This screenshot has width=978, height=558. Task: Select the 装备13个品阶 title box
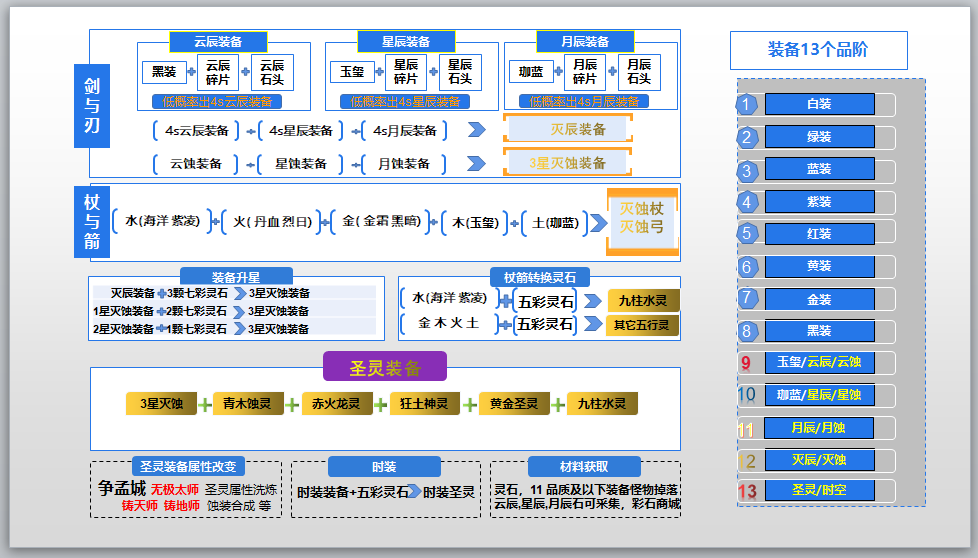click(818, 50)
